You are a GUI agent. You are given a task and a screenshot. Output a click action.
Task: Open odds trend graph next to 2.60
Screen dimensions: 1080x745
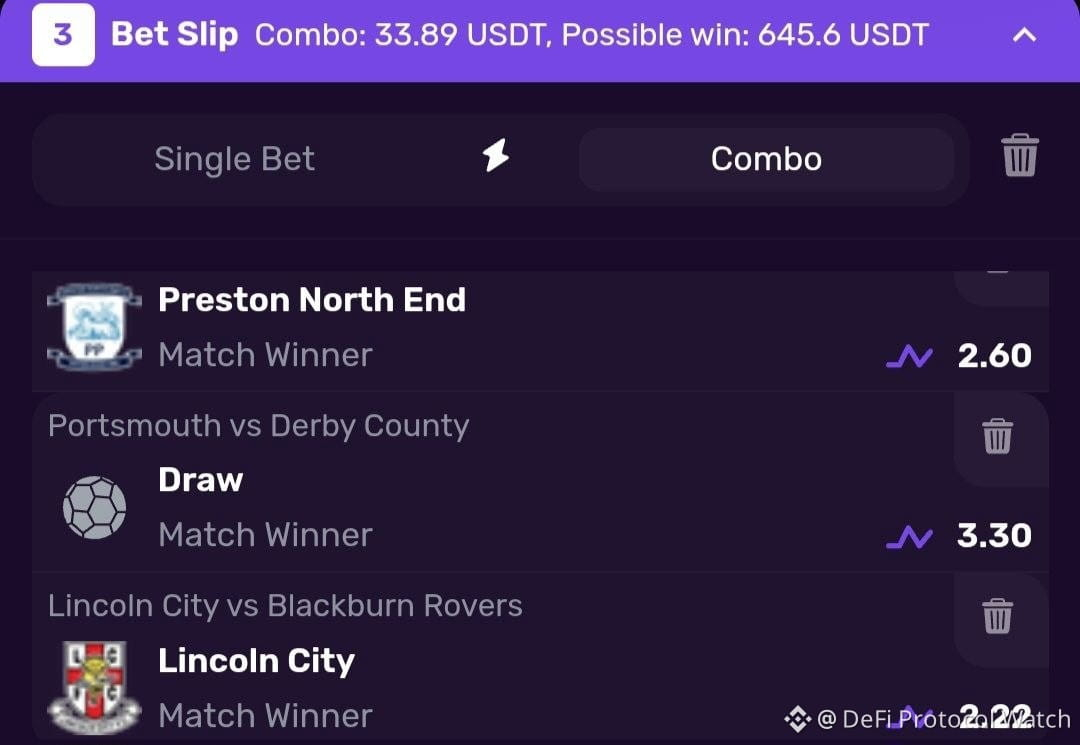[909, 356]
